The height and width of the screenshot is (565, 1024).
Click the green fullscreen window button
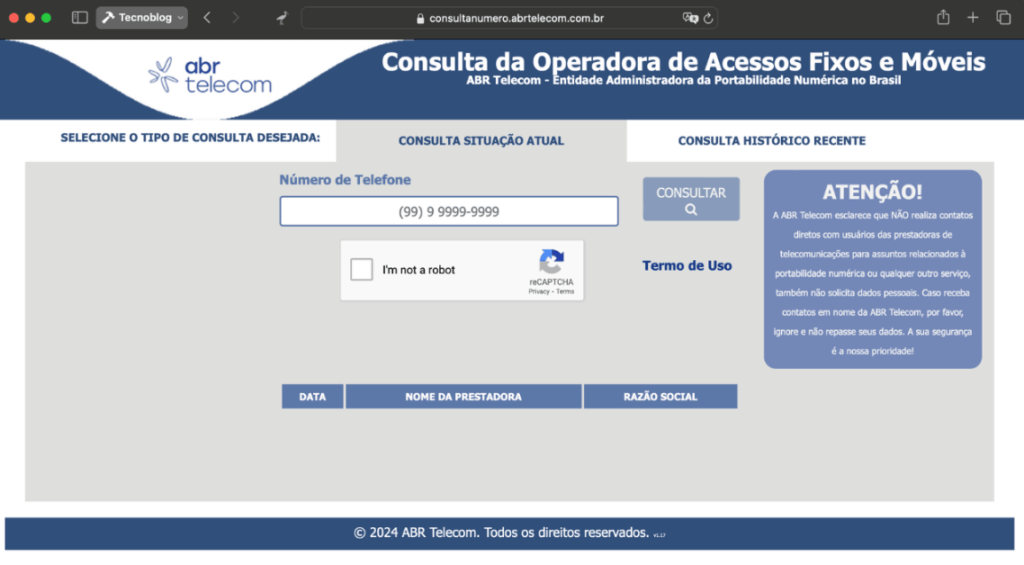click(46, 18)
